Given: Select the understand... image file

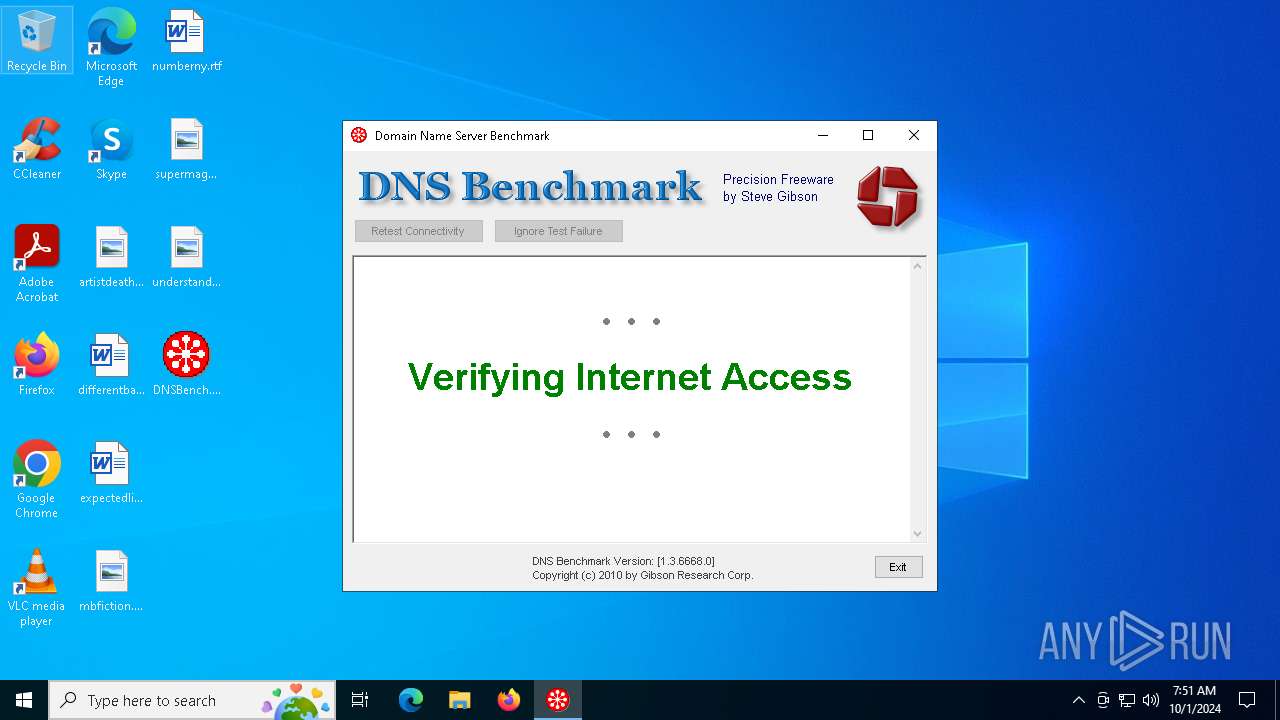Looking at the screenshot, I should click(x=186, y=257).
